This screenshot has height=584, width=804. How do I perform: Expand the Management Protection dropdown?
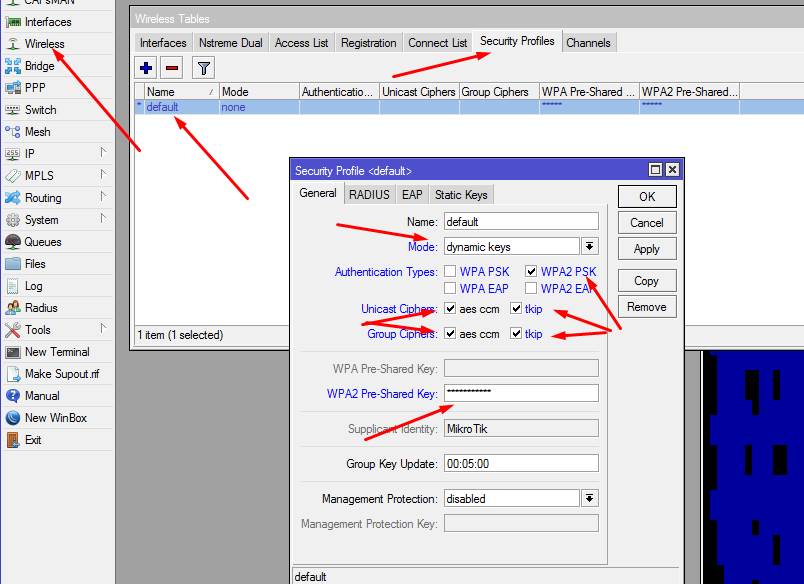[590, 498]
